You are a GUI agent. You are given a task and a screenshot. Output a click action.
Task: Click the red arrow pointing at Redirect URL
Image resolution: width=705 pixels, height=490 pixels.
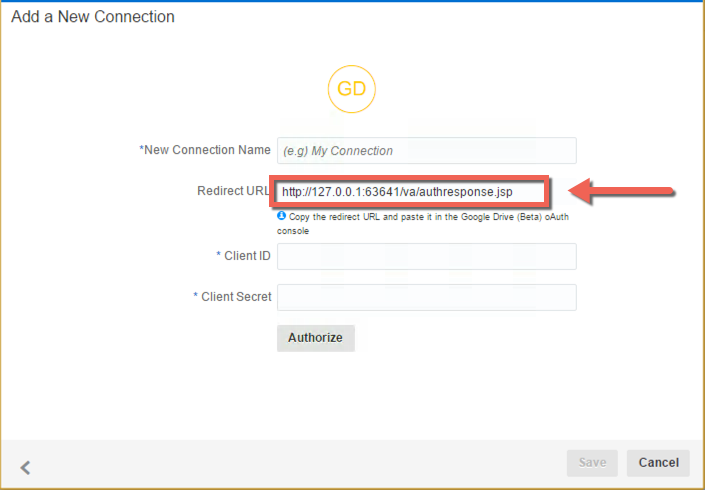(622, 191)
